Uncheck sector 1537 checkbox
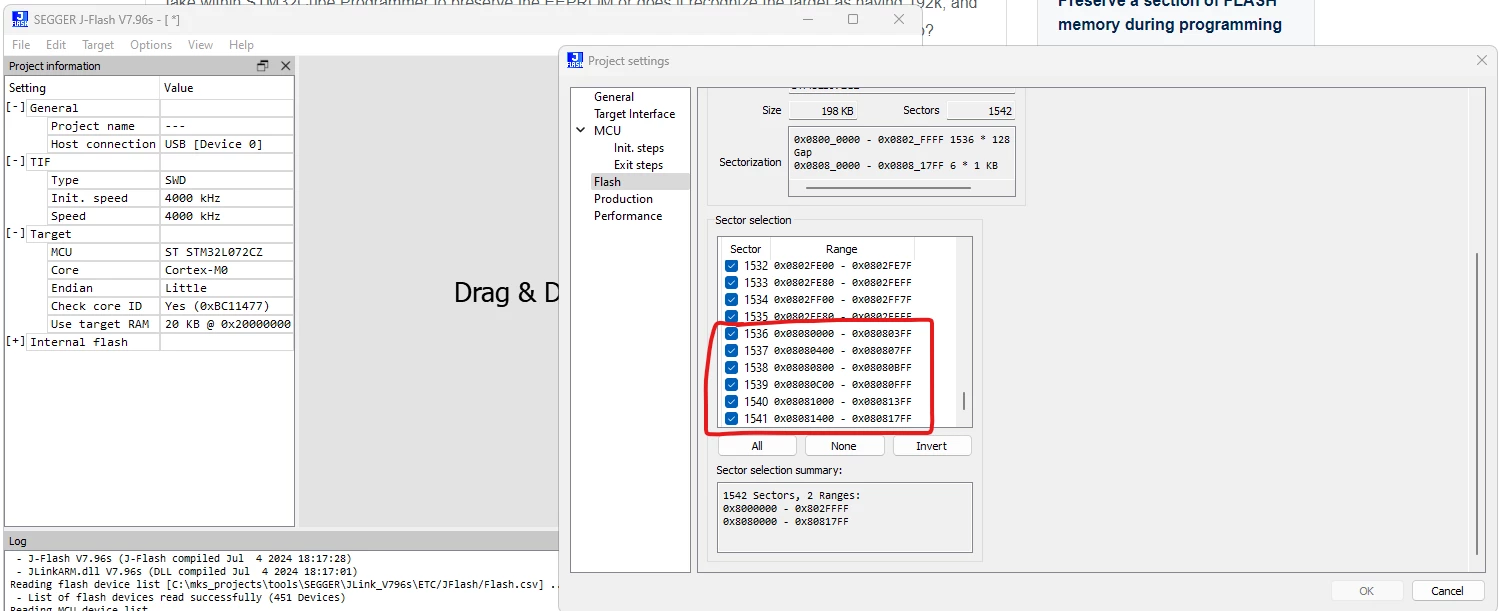The height and width of the screenshot is (611, 1499). pyautogui.click(x=732, y=351)
